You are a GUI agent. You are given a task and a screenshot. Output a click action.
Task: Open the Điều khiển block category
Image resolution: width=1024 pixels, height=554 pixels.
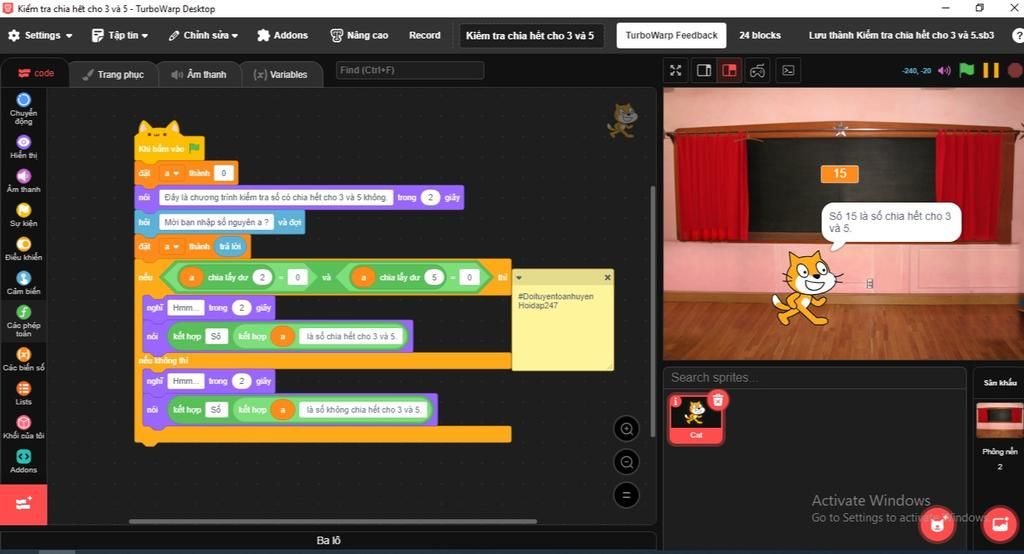24,248
